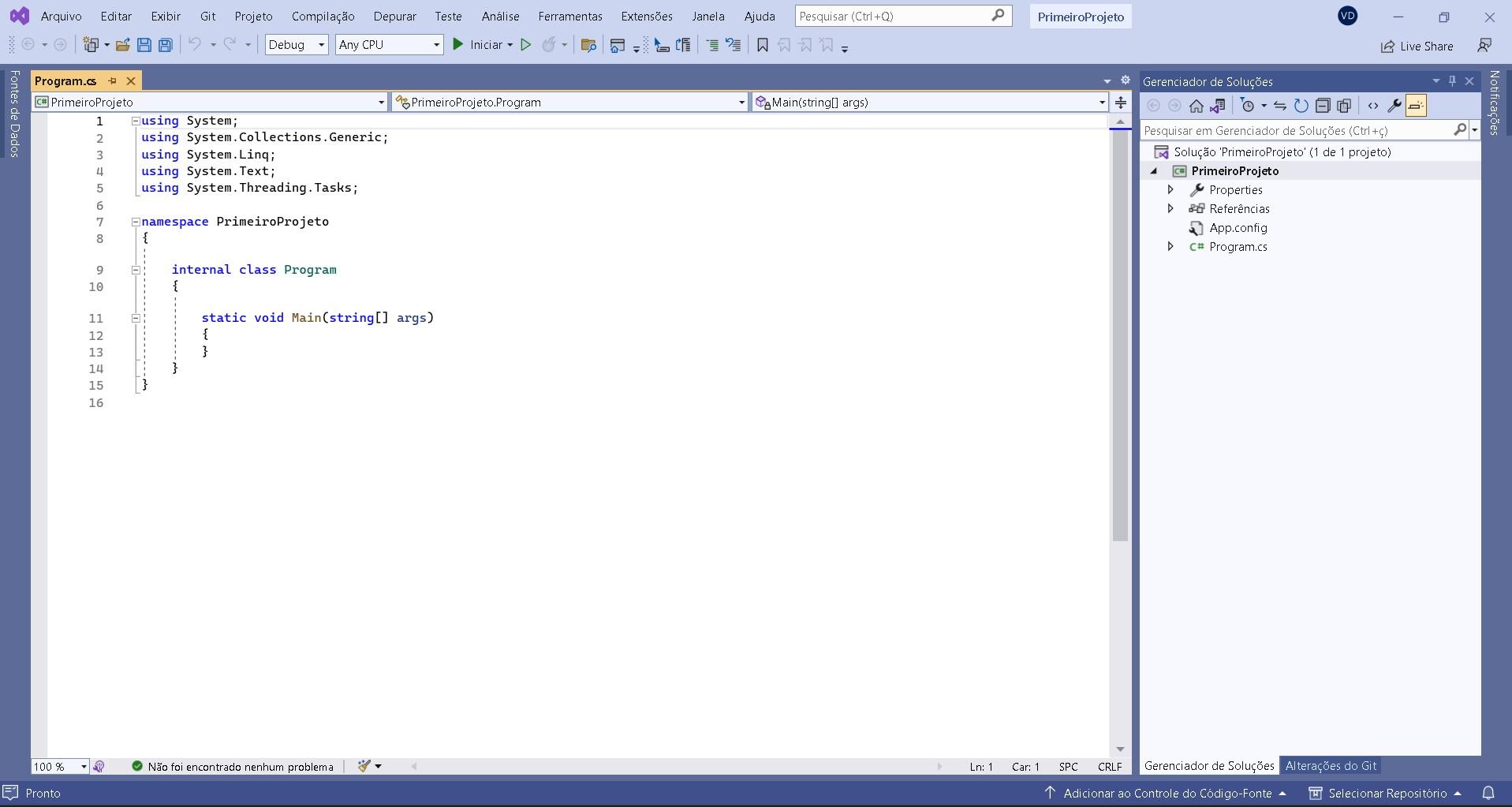Open the Ferramentas menu
1512x807 pixels.
click(569, 16)
